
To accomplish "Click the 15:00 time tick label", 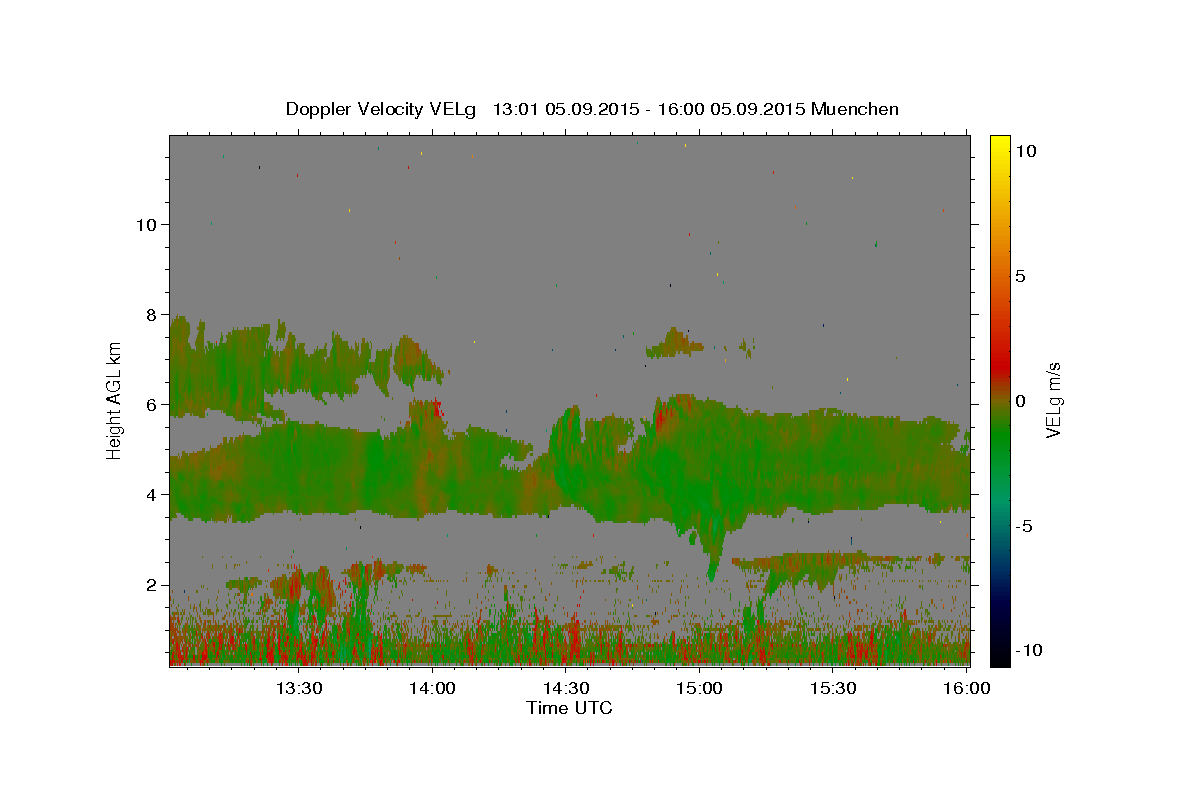I will tap(700, 688).
